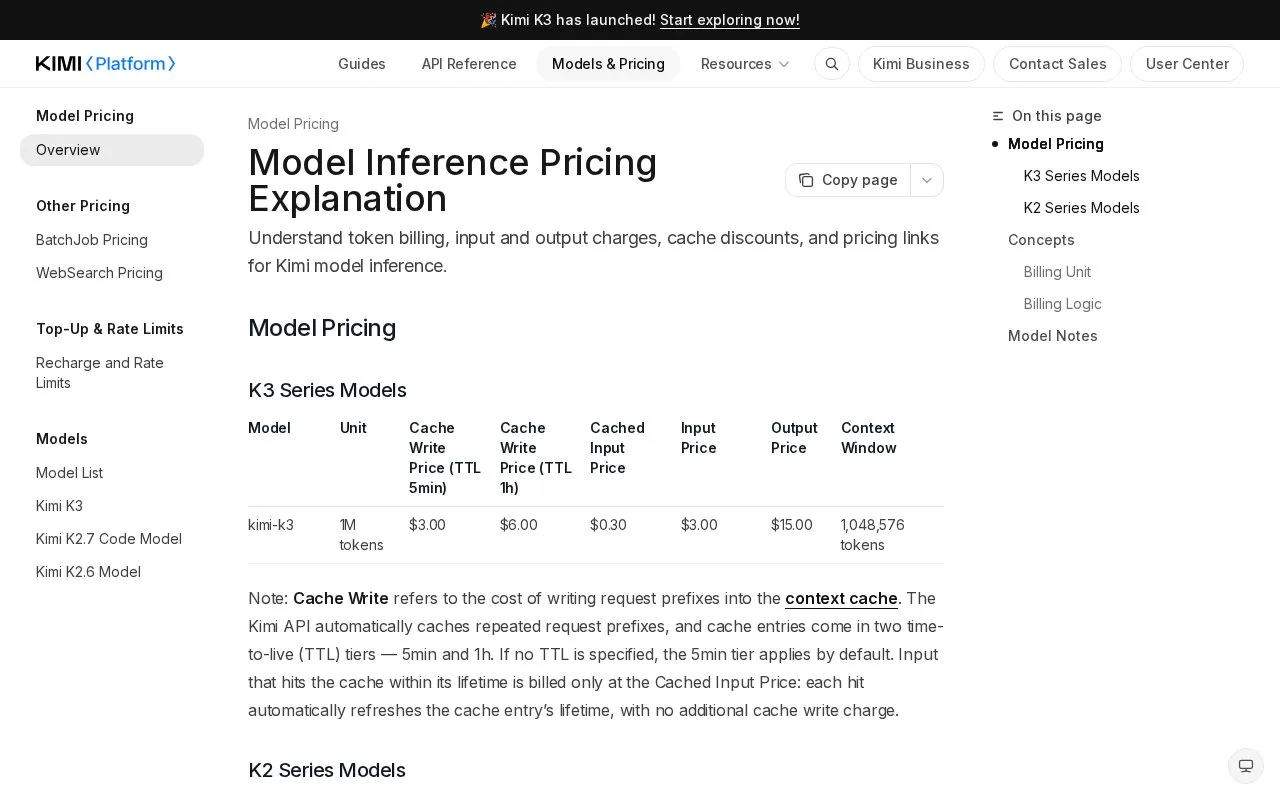1280x800 pixels.
Task: Click the 1,048,576 tokens context cell
Action: [x=872, y=535]
